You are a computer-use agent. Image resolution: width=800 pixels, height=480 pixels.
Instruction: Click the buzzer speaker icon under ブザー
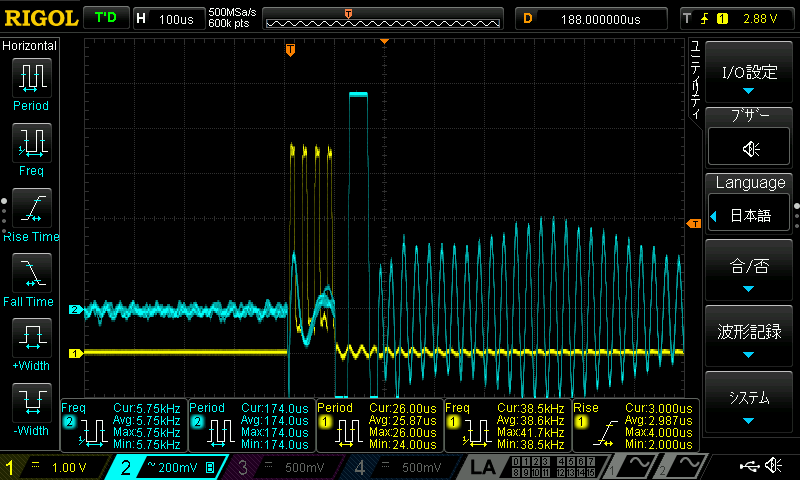[750, 149]
